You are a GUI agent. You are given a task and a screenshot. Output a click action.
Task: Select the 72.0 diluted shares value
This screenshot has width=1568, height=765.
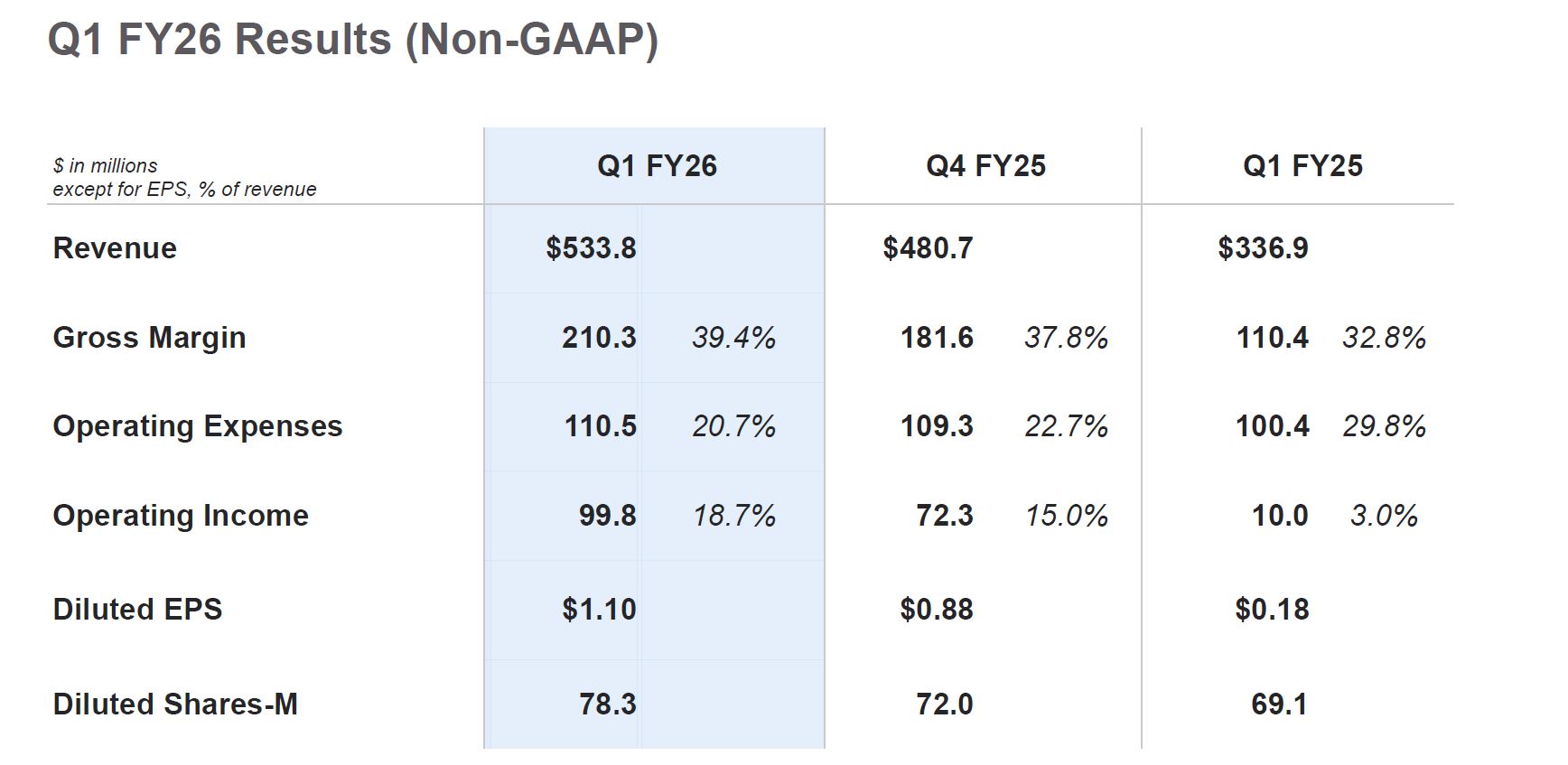pyautogui.click(x=944, y=704)
